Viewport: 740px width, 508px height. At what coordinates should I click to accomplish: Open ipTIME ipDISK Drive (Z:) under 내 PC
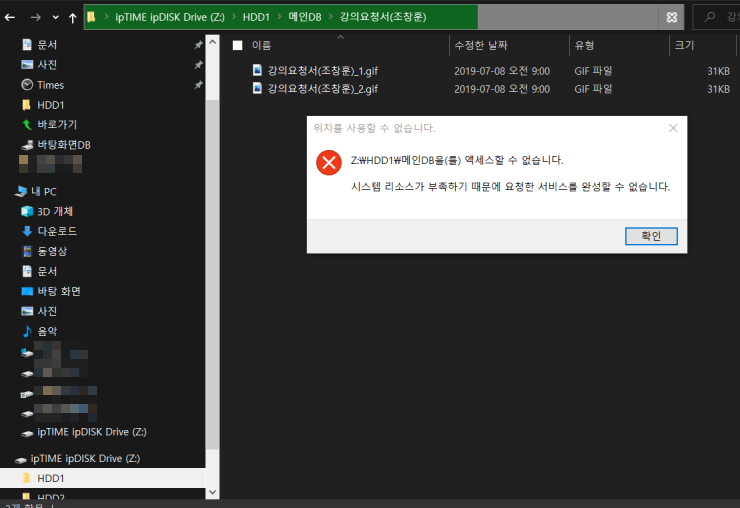pos(92,432)
